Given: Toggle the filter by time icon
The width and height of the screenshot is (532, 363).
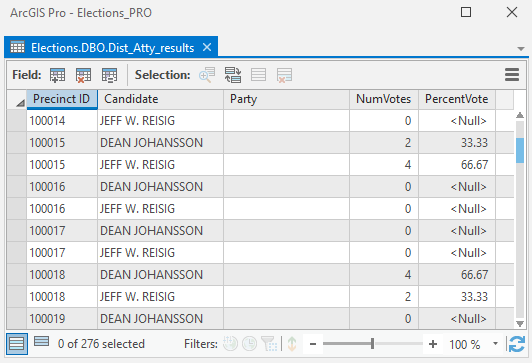Looking at the screenshot, I should [249, 344].
